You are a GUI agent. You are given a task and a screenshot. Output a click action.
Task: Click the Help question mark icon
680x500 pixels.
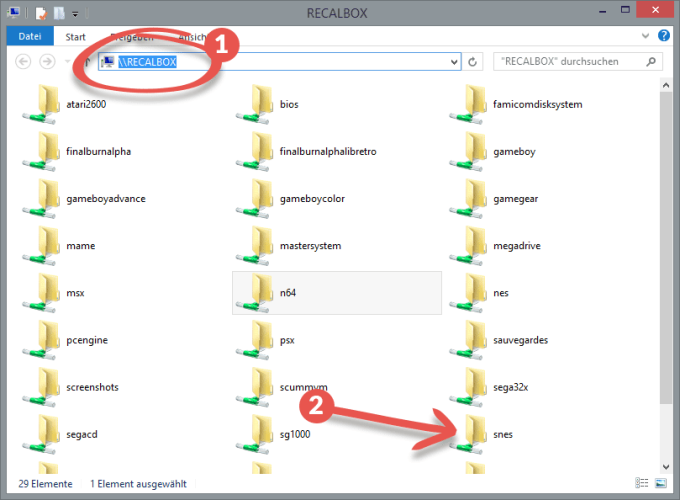[664, 36]
